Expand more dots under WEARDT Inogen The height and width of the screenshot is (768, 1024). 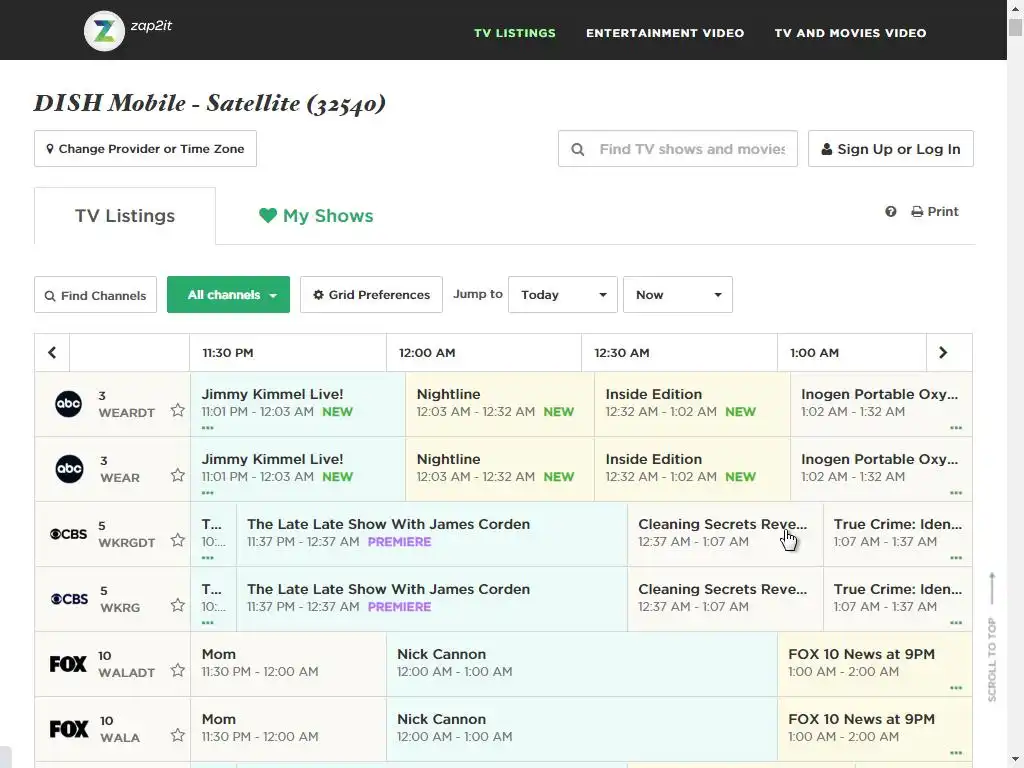pos(956,428)
